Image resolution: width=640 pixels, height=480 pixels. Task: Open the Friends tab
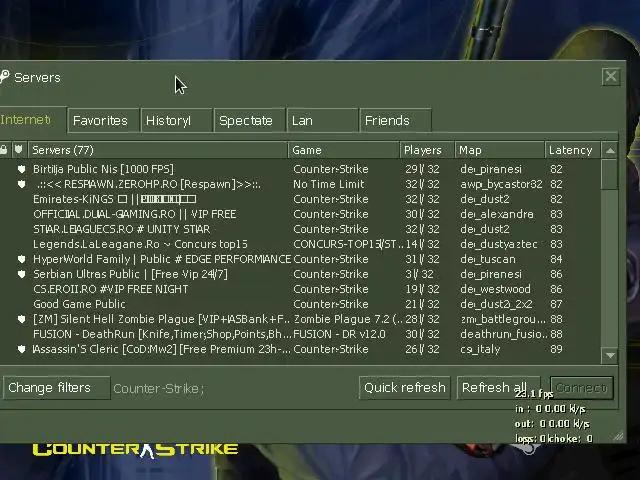(395, 120)
